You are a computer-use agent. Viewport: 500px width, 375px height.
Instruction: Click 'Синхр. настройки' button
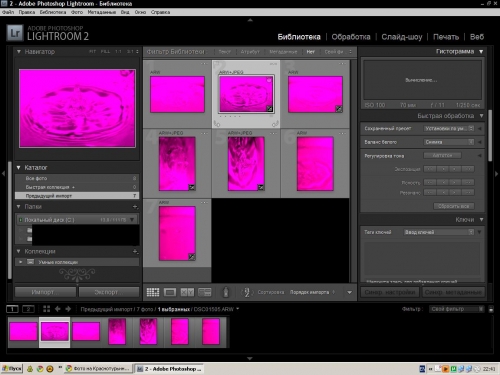(390, 292)
